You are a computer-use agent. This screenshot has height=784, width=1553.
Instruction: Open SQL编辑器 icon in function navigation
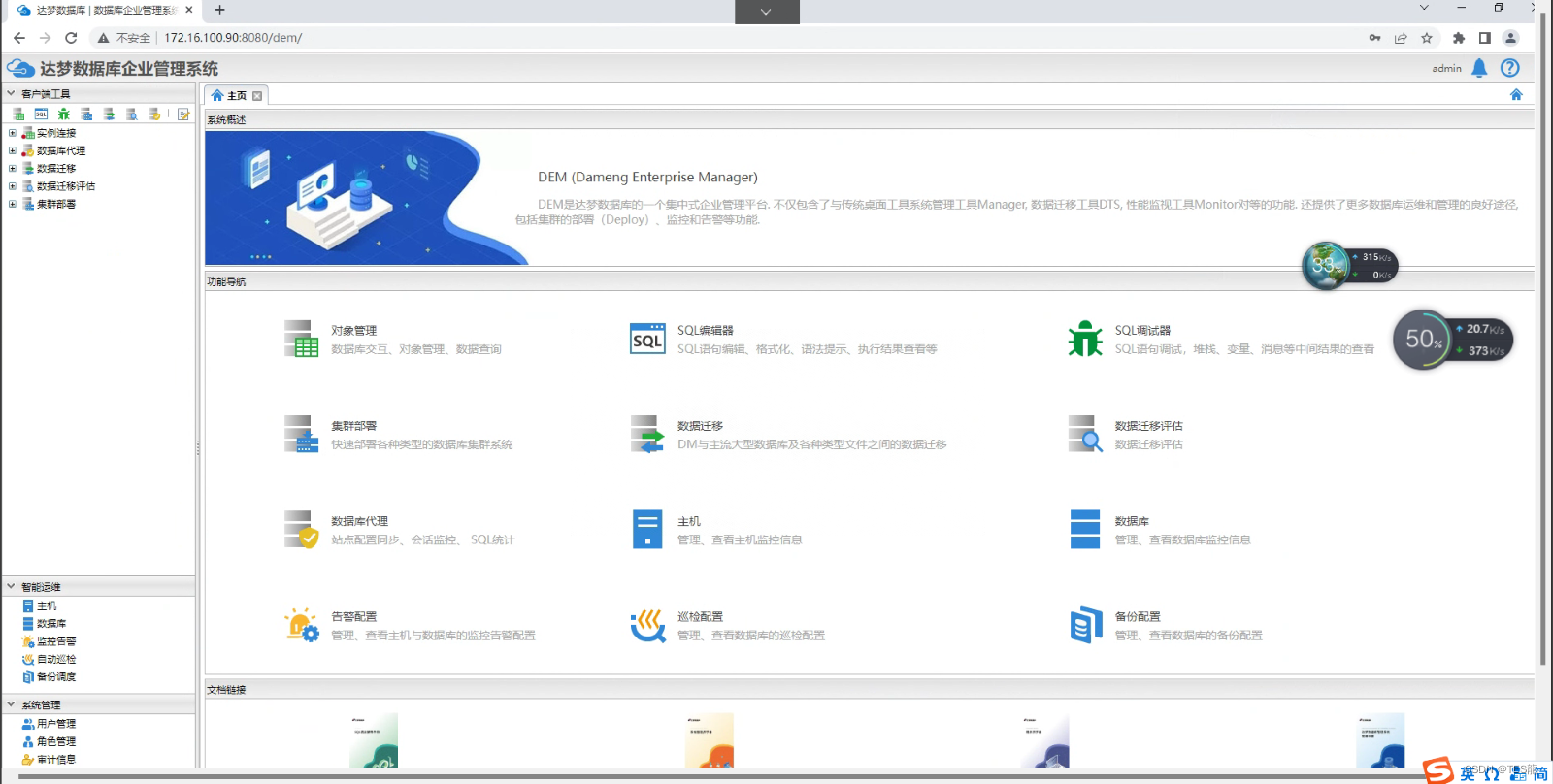[x=647, y=339]
